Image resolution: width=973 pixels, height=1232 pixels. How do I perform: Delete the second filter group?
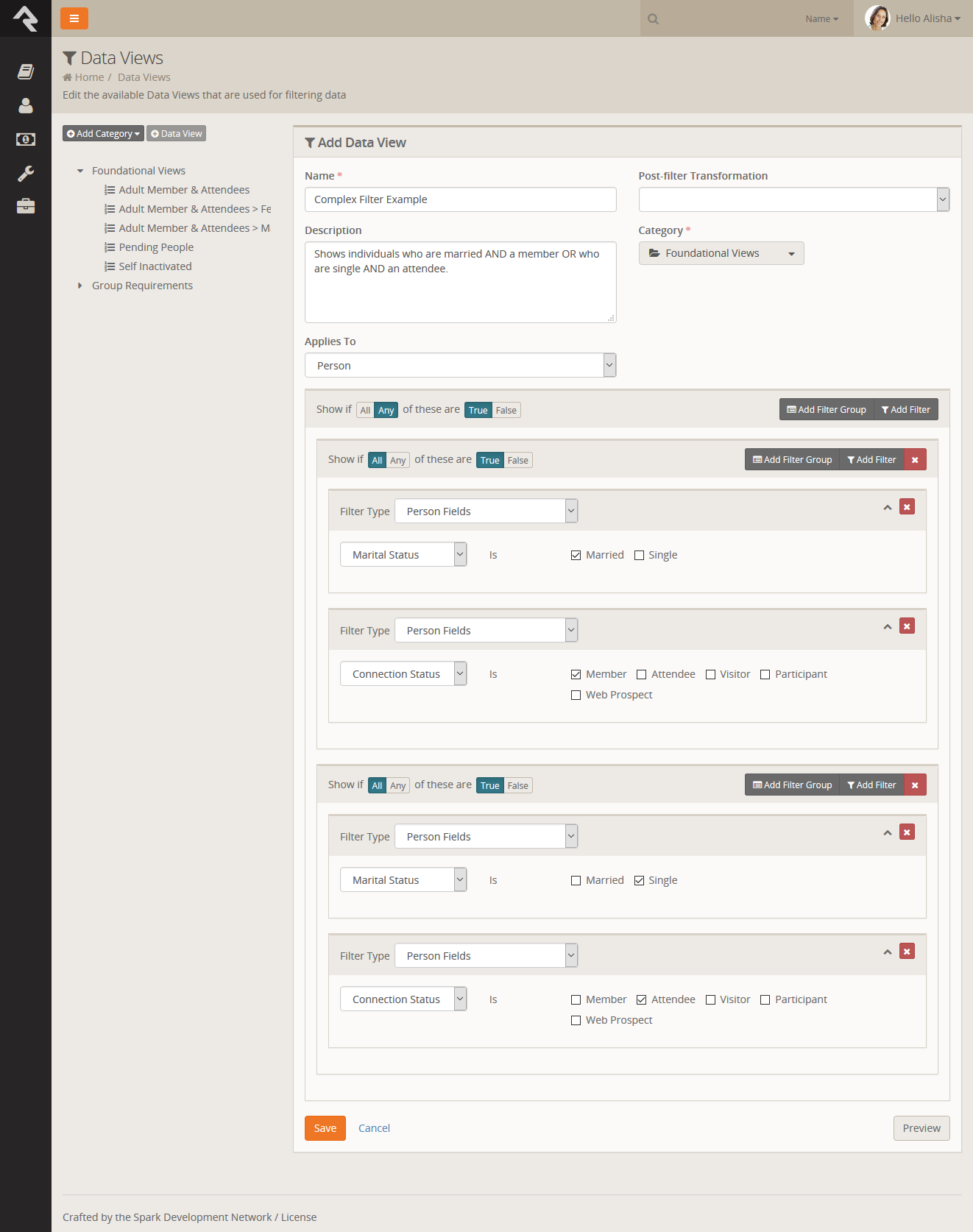[915, 785]
